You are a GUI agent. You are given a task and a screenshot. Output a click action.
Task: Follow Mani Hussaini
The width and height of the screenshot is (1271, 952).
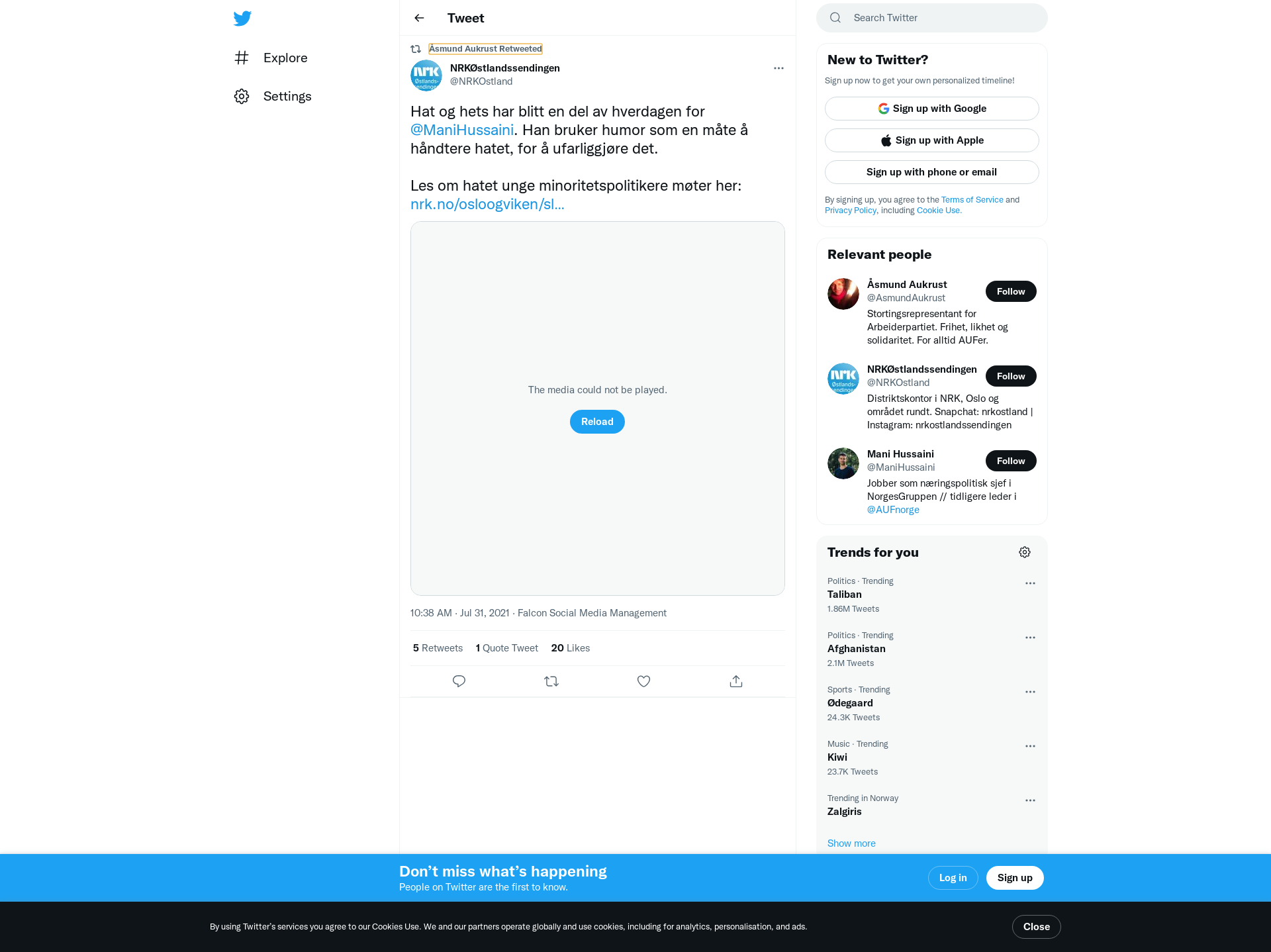click(x=1011, y=461)
